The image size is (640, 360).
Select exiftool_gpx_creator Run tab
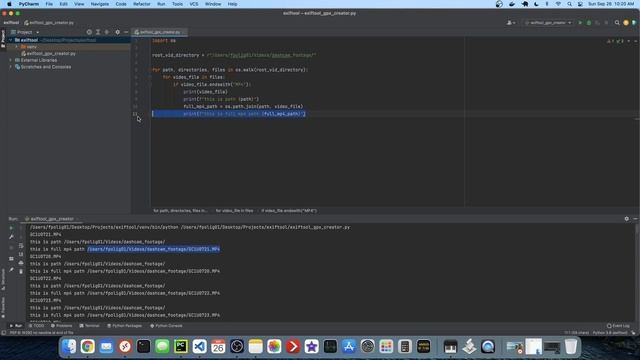pos(52,219)
